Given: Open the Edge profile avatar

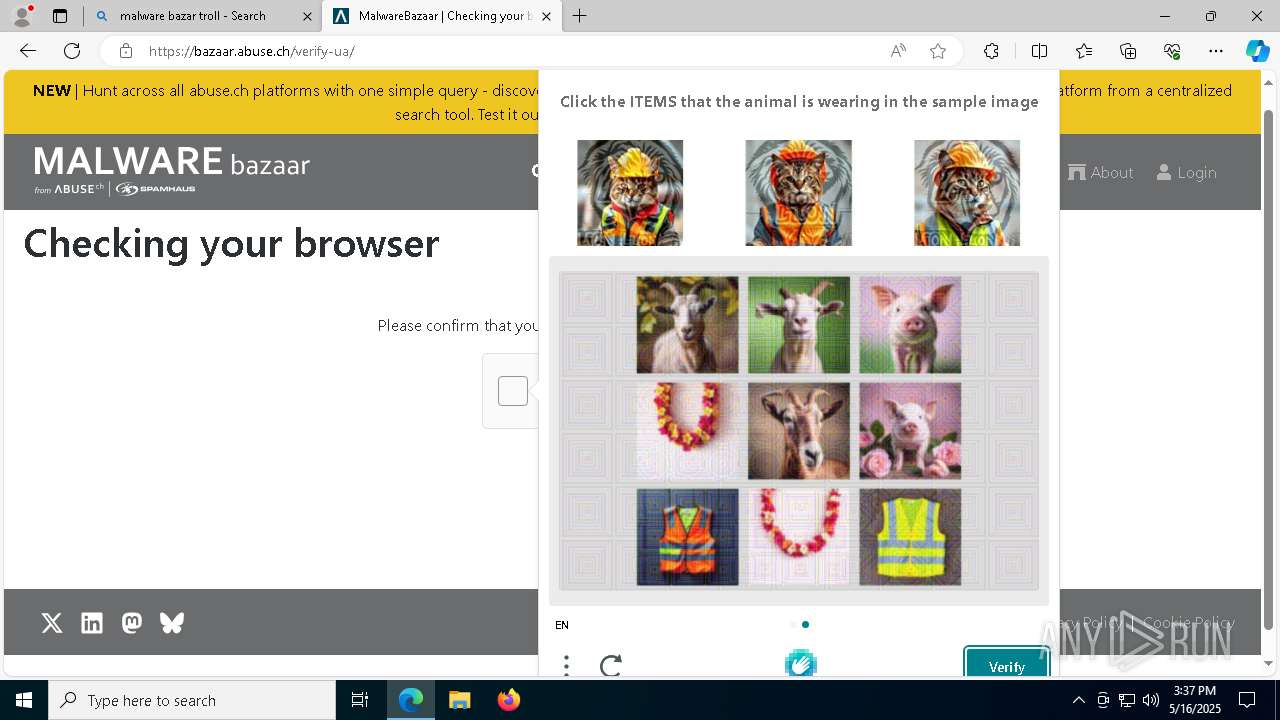Looking at the screenshot, I should [22, 16].
